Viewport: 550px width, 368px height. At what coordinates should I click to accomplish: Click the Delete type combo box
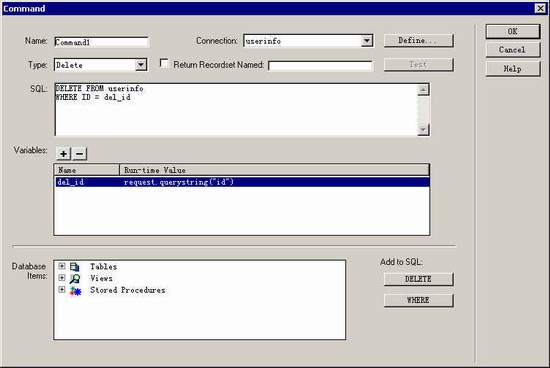click(100, 65)
